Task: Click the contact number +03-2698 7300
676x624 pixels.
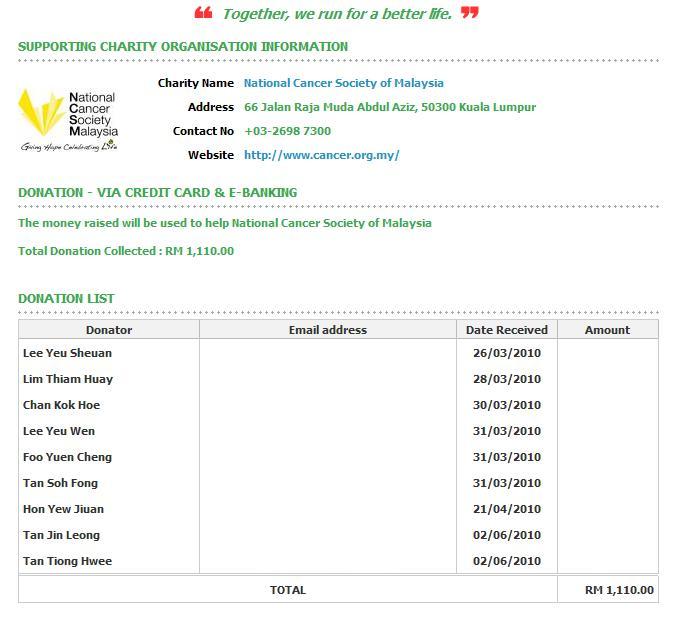Action: coord(288,131)
